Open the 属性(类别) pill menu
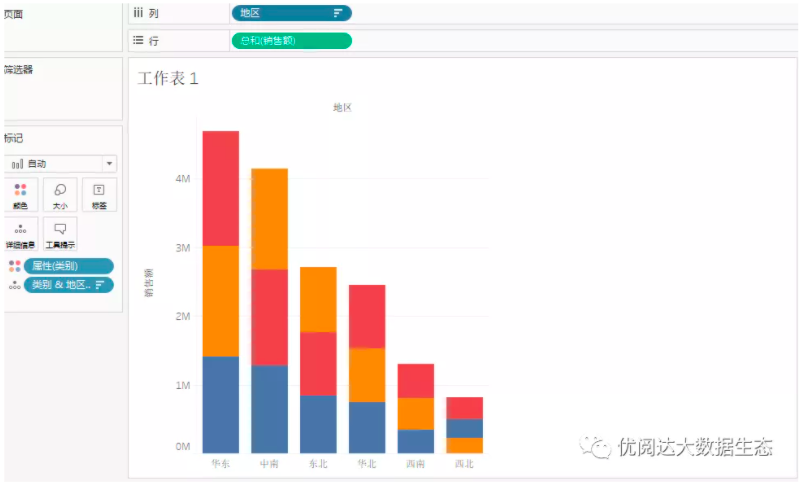 tap(68, 266)
